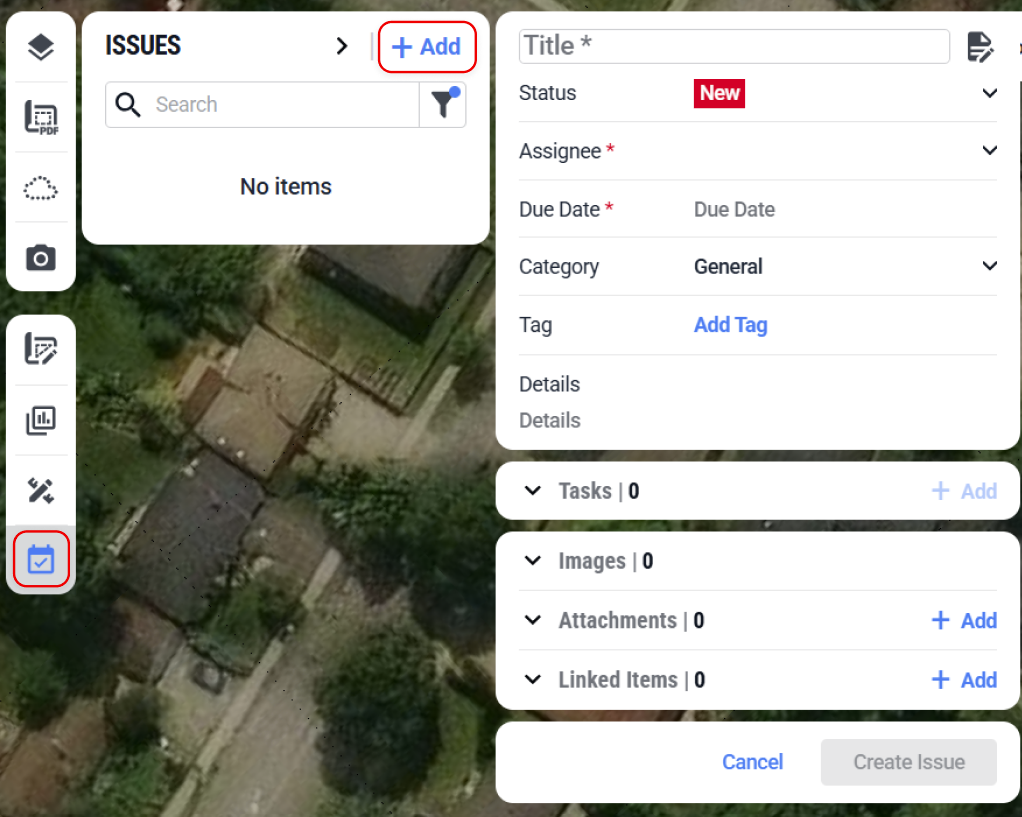Open the reports chart icon

40,421
